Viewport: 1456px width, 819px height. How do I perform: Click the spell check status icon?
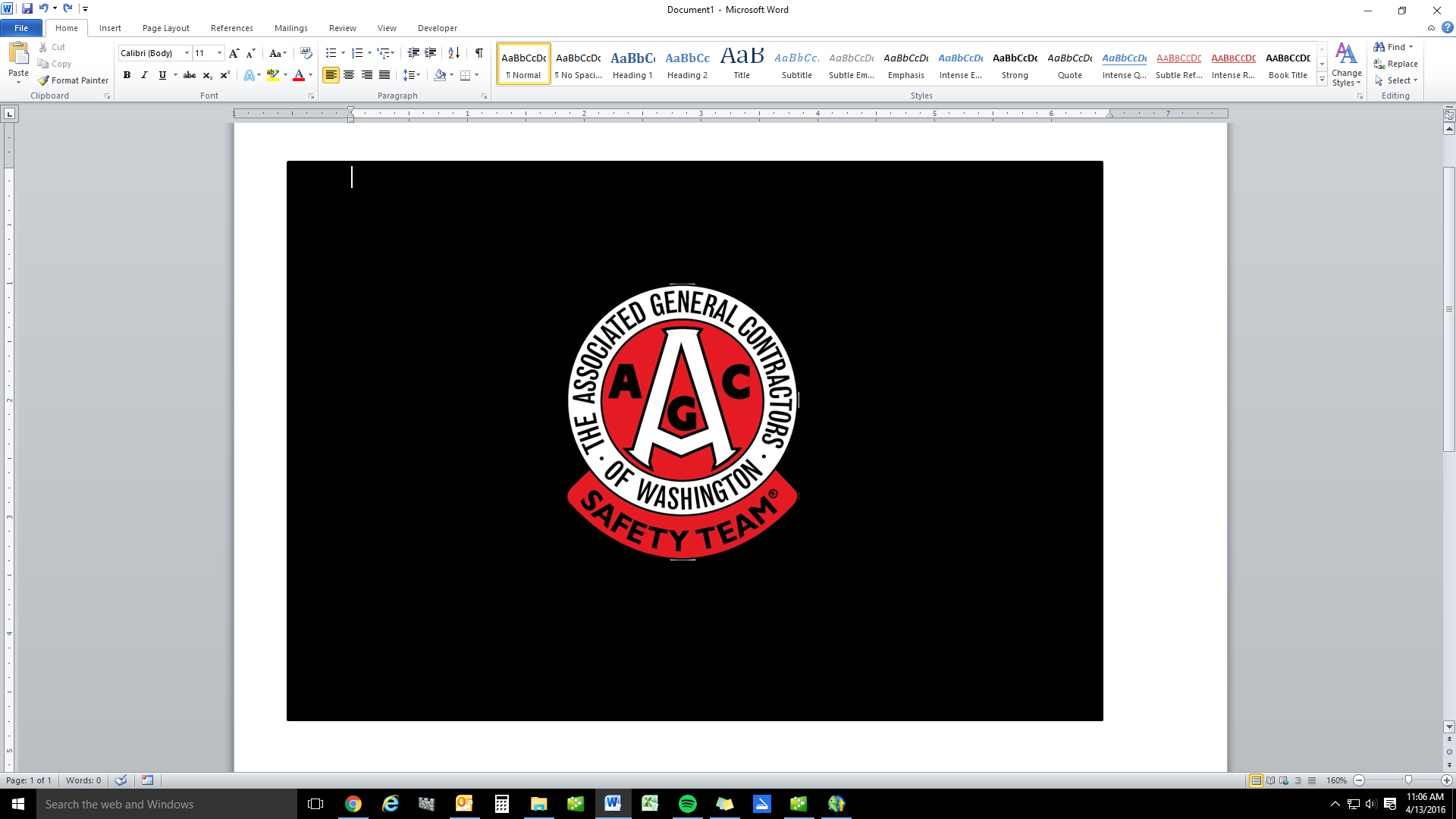click(x=121, y=780)
